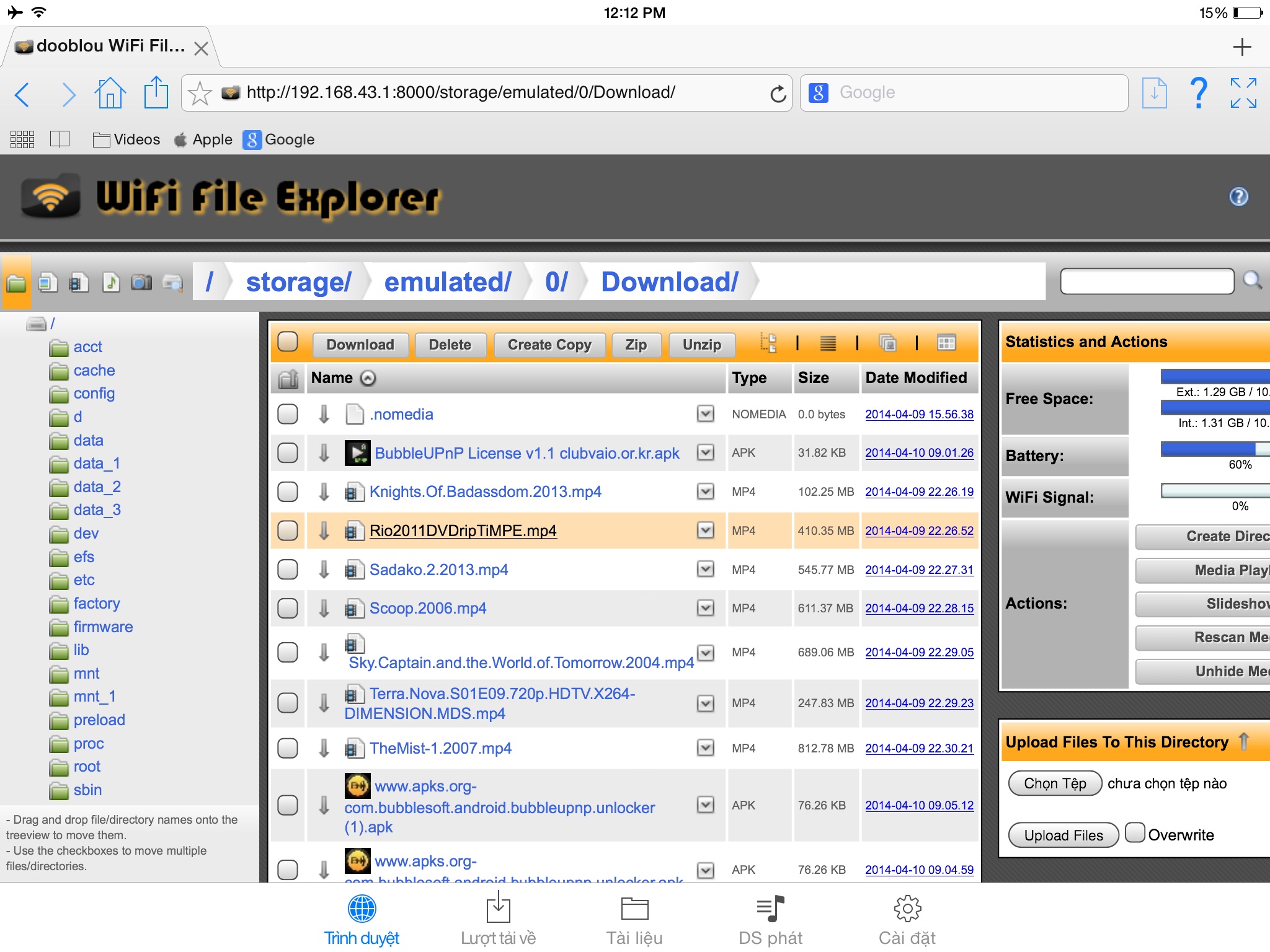Focus the explorer search text box

pos(1147,281)
